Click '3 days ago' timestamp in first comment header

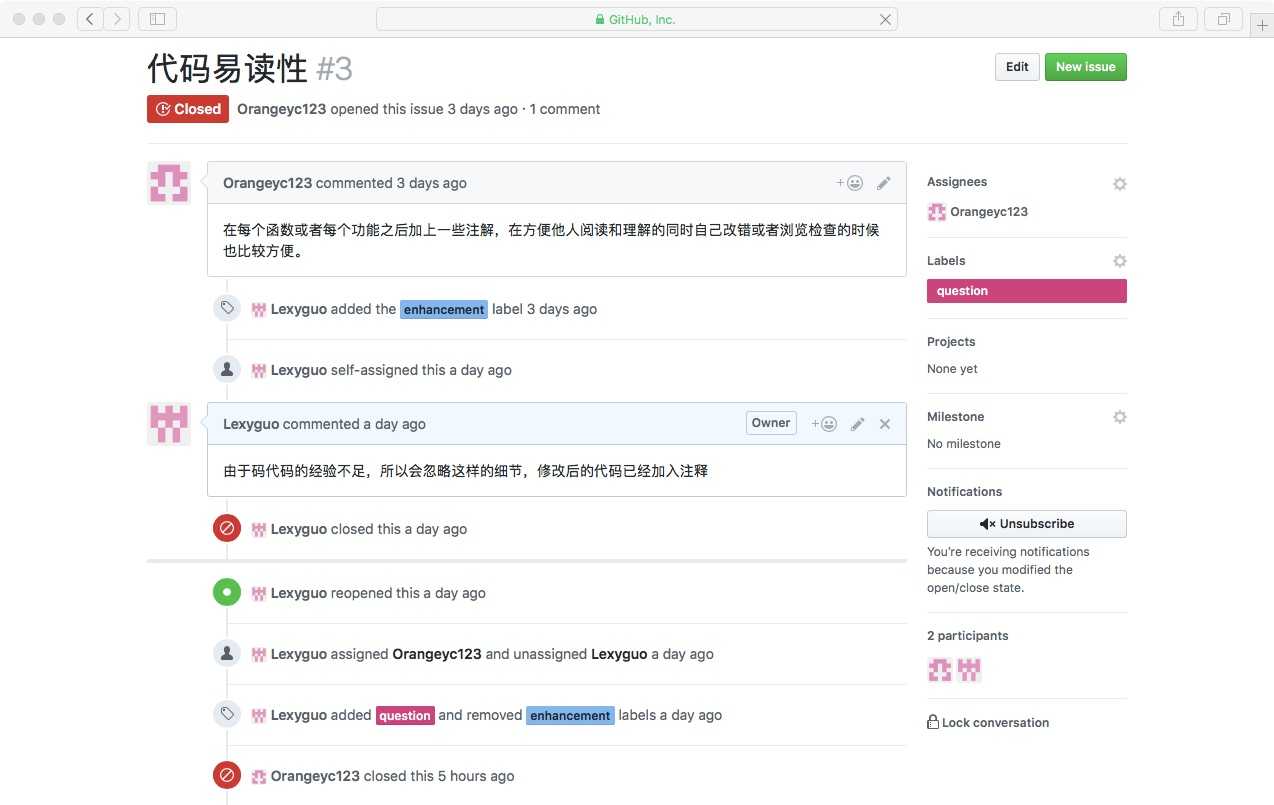point(432,183)
